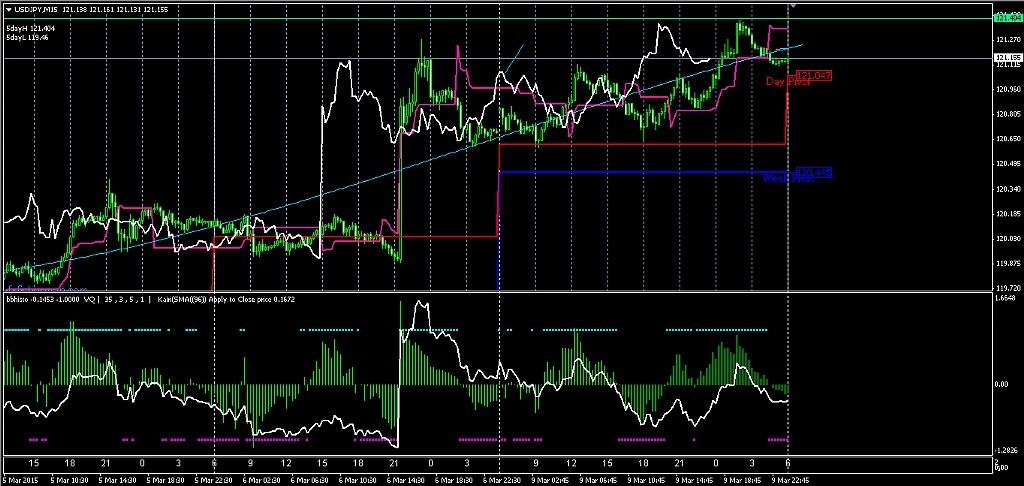
Task: Click 1.6648 on the indicator scale
Action: coord(1006,298)
